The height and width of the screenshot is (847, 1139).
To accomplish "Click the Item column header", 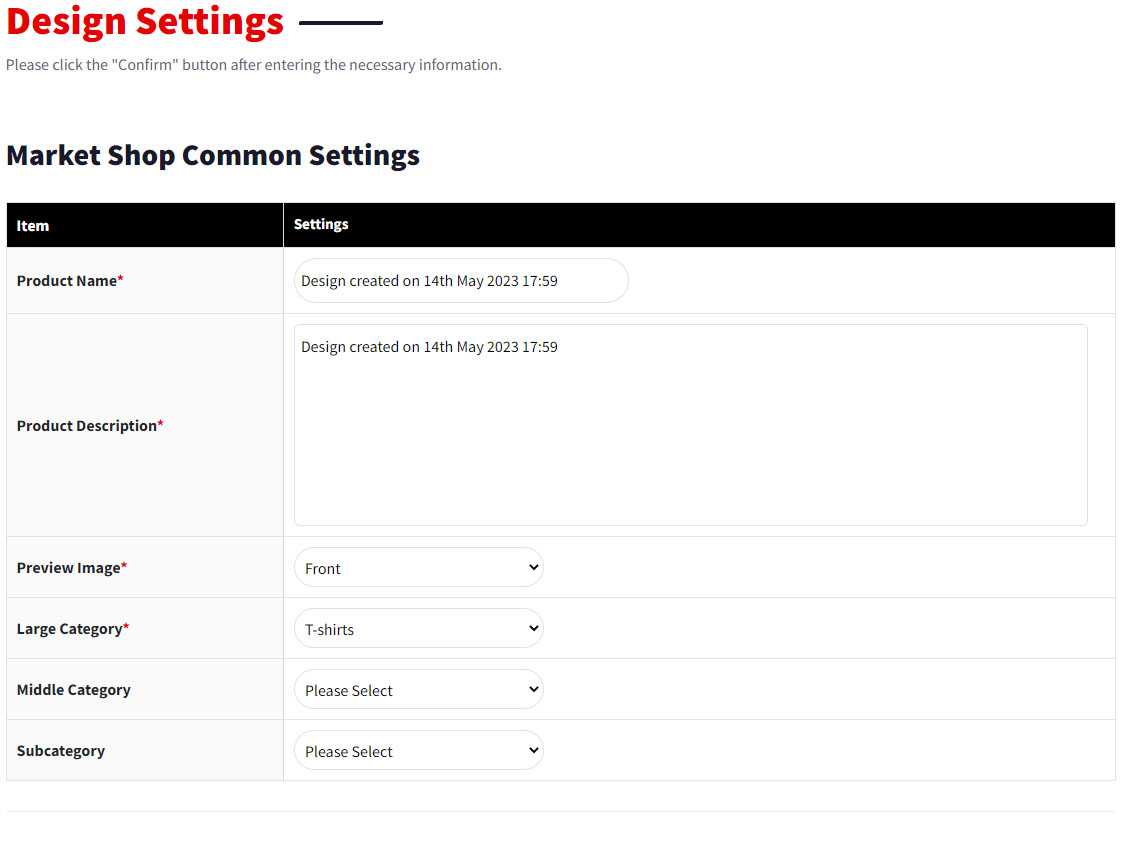I will 33,226.
